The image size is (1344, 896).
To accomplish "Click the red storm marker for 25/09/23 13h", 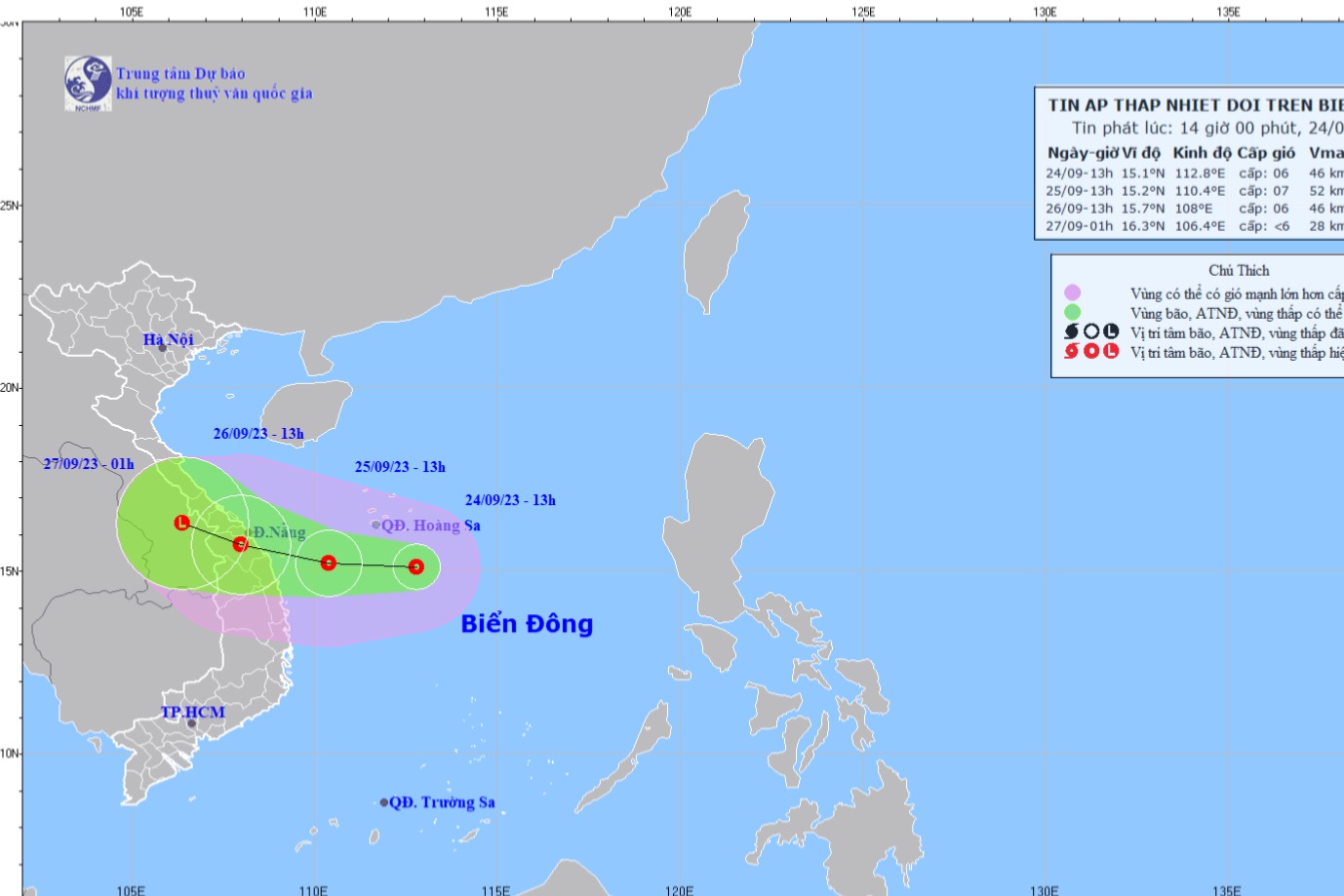I will [329, 563].
